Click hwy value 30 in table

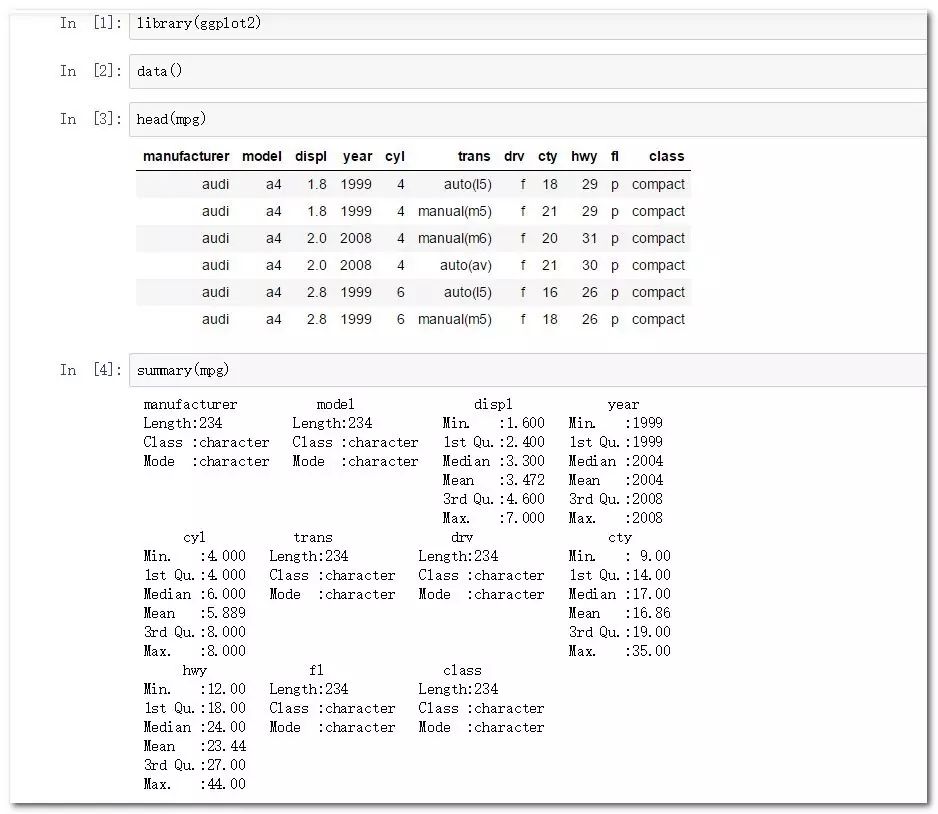coord(589,265)
